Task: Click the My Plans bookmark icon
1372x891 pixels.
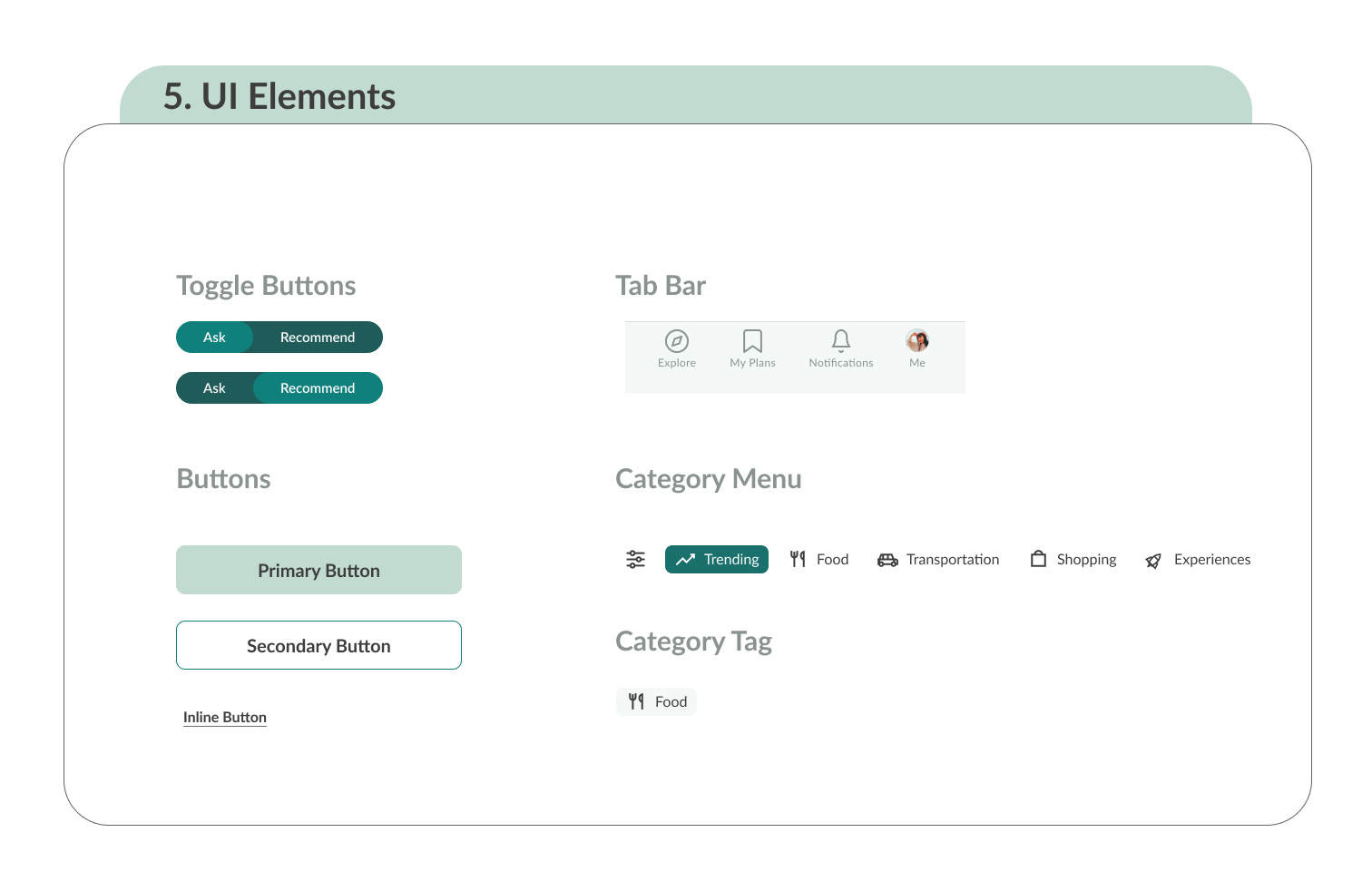Action: 752,341
